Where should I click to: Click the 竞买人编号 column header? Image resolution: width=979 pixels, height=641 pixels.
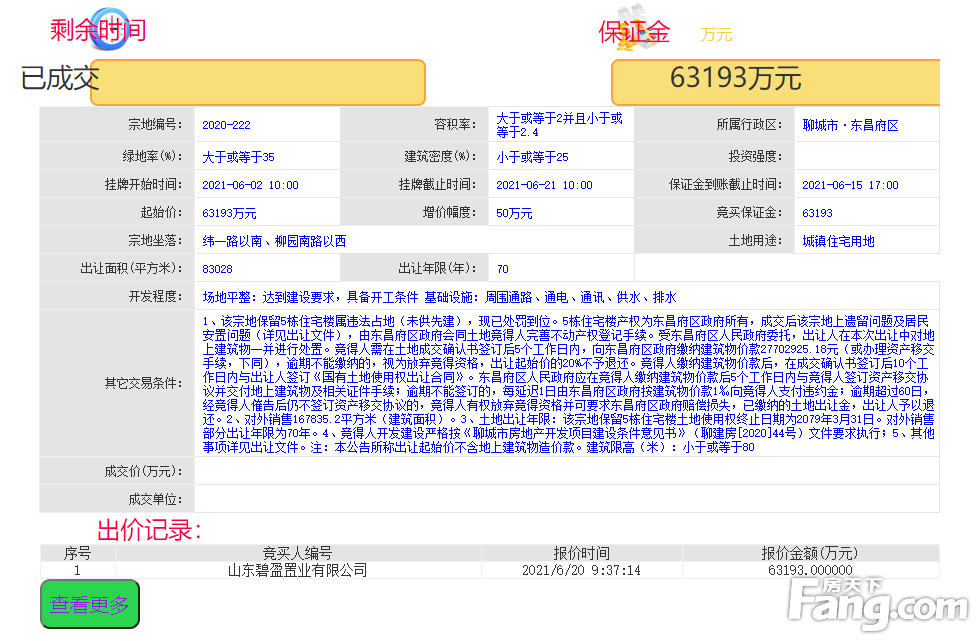point(297,553)
